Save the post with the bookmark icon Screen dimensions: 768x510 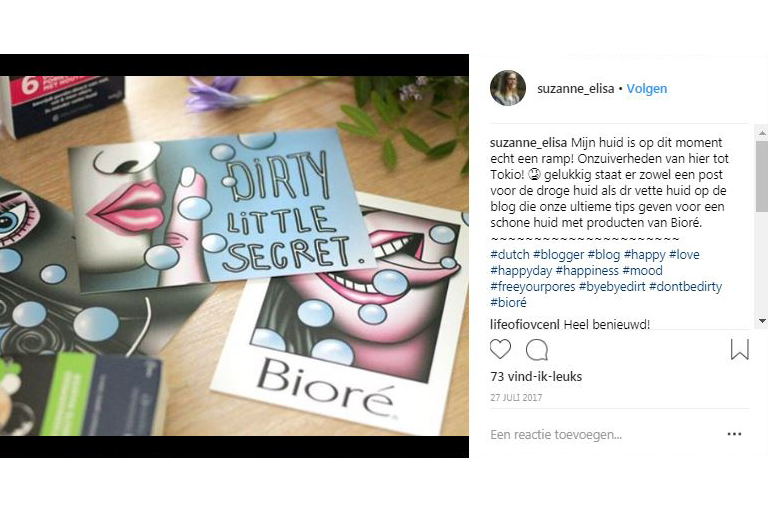click(x=739, y=349)
